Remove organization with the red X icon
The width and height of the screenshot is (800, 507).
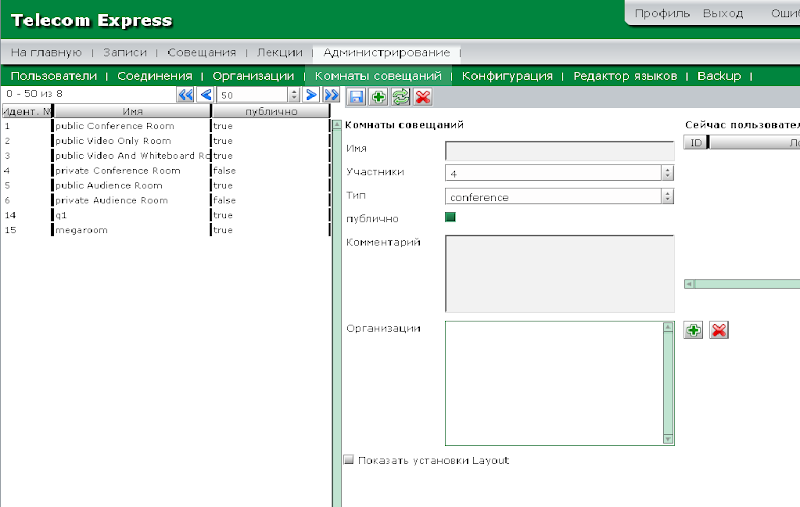[x=718, y=330]
